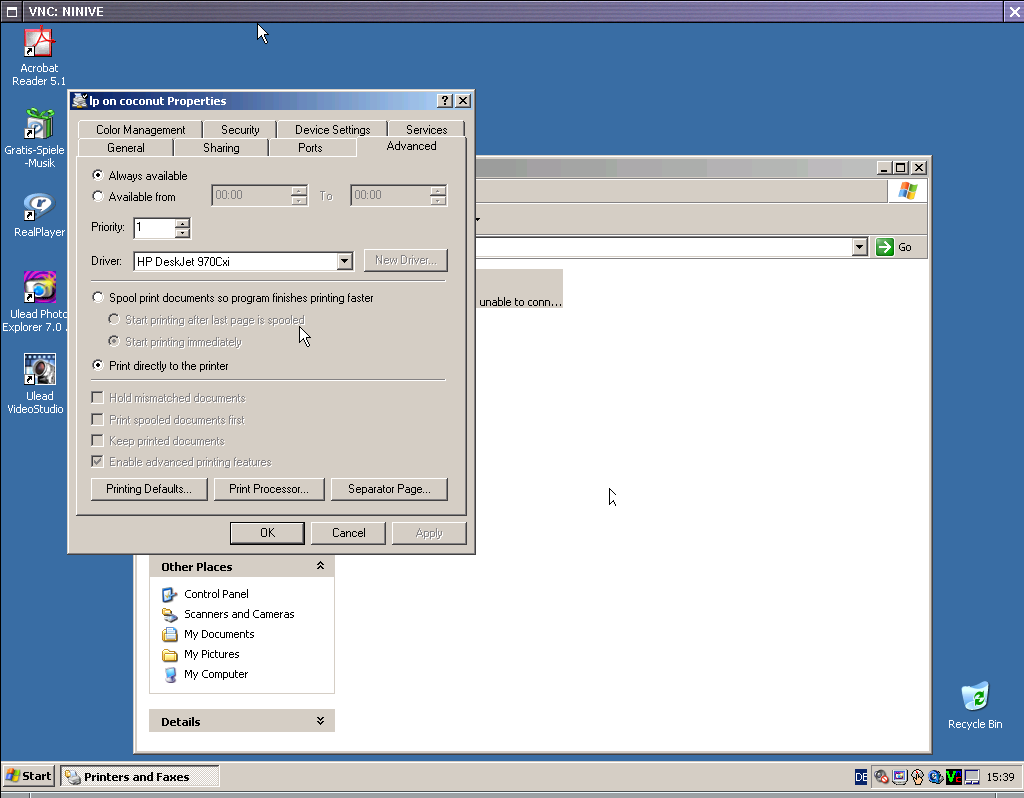Viewport: 1024px width, 798px height.
Task: Select the Available from radio button
Action: click(x=98, y=197)
